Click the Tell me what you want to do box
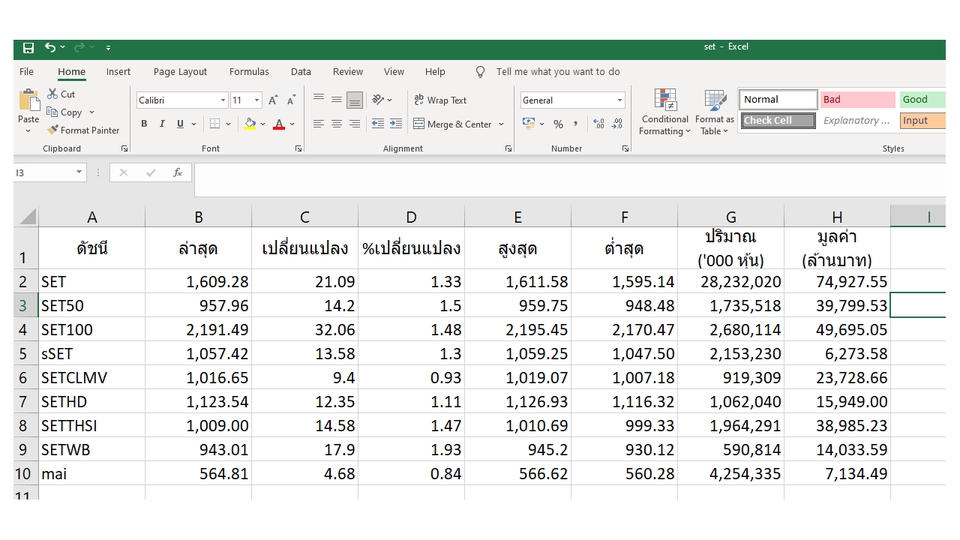This screenshot has width=960, height=540. coord(558,72)
